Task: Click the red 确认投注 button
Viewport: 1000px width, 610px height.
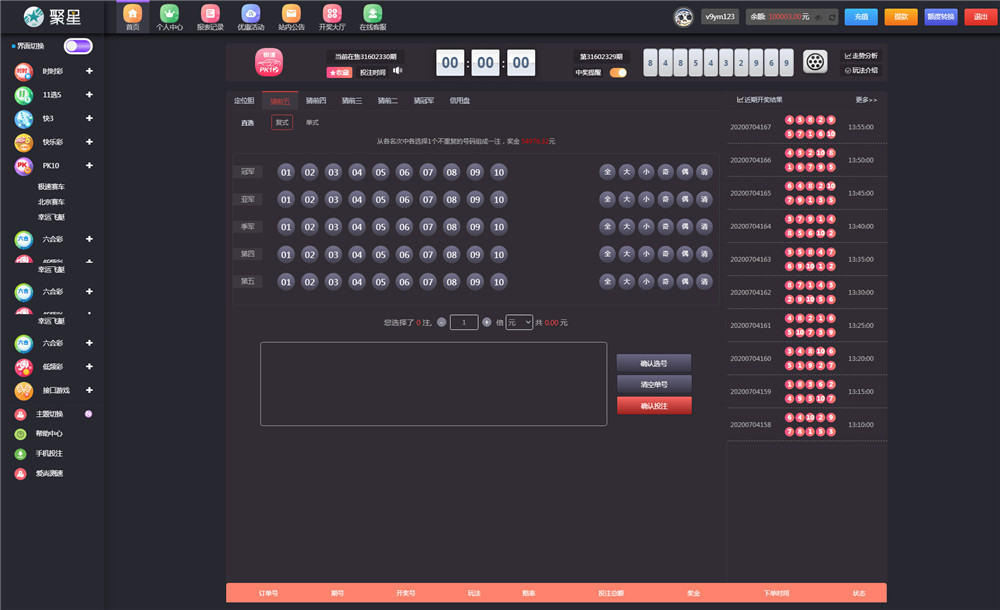Action: (x=653, y=405)
